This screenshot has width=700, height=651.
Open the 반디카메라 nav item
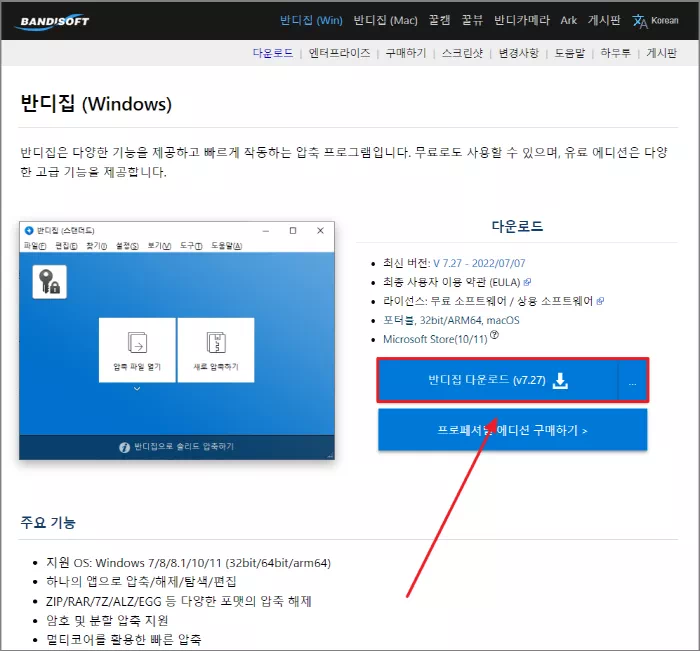click(522, 21)
